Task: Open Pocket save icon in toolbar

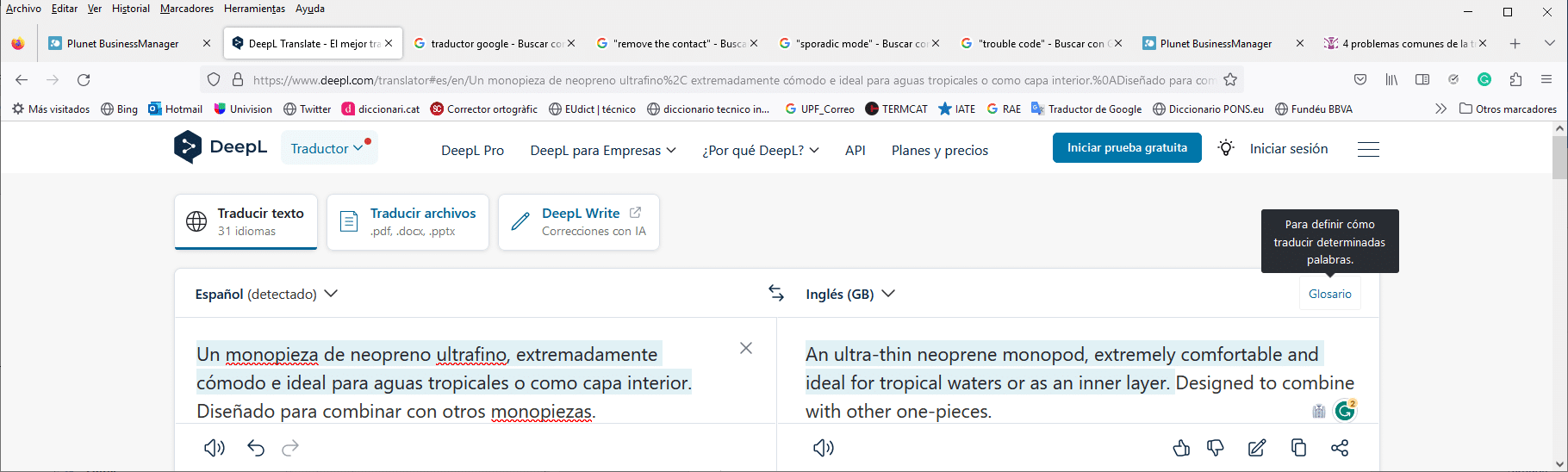Action: (1360, 80)
